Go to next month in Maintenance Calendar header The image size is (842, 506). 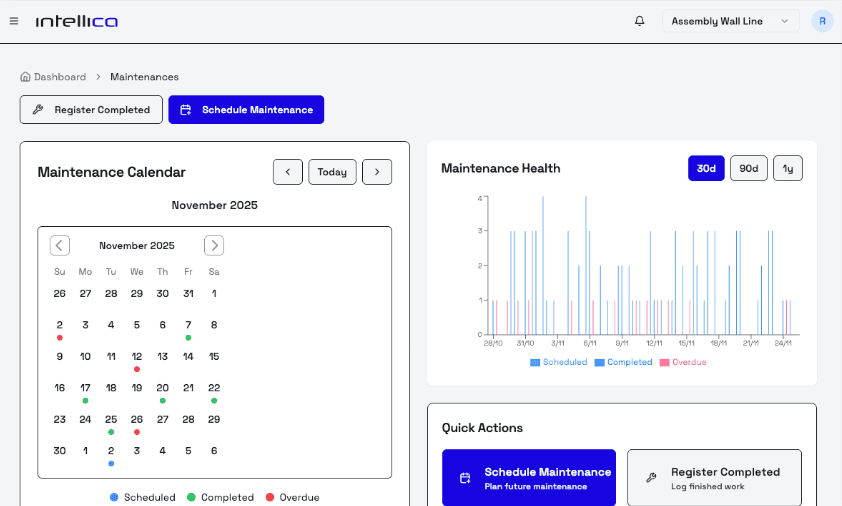[x=377, y=172]
